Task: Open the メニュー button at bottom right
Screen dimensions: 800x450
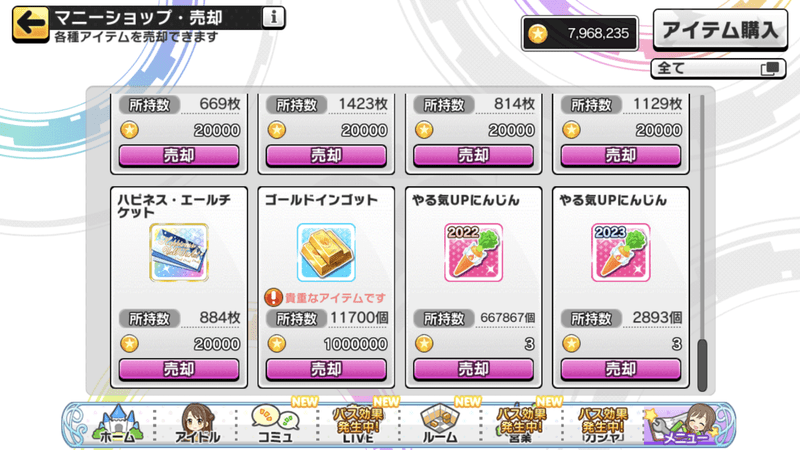Action: (688, 423)
